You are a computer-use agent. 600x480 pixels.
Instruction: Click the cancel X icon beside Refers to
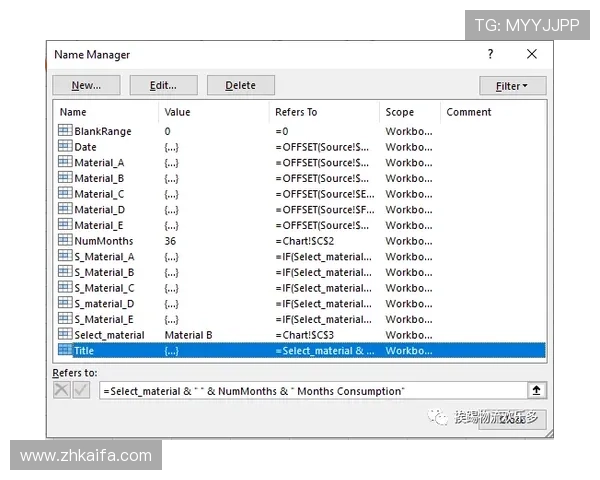pos(62,391)
